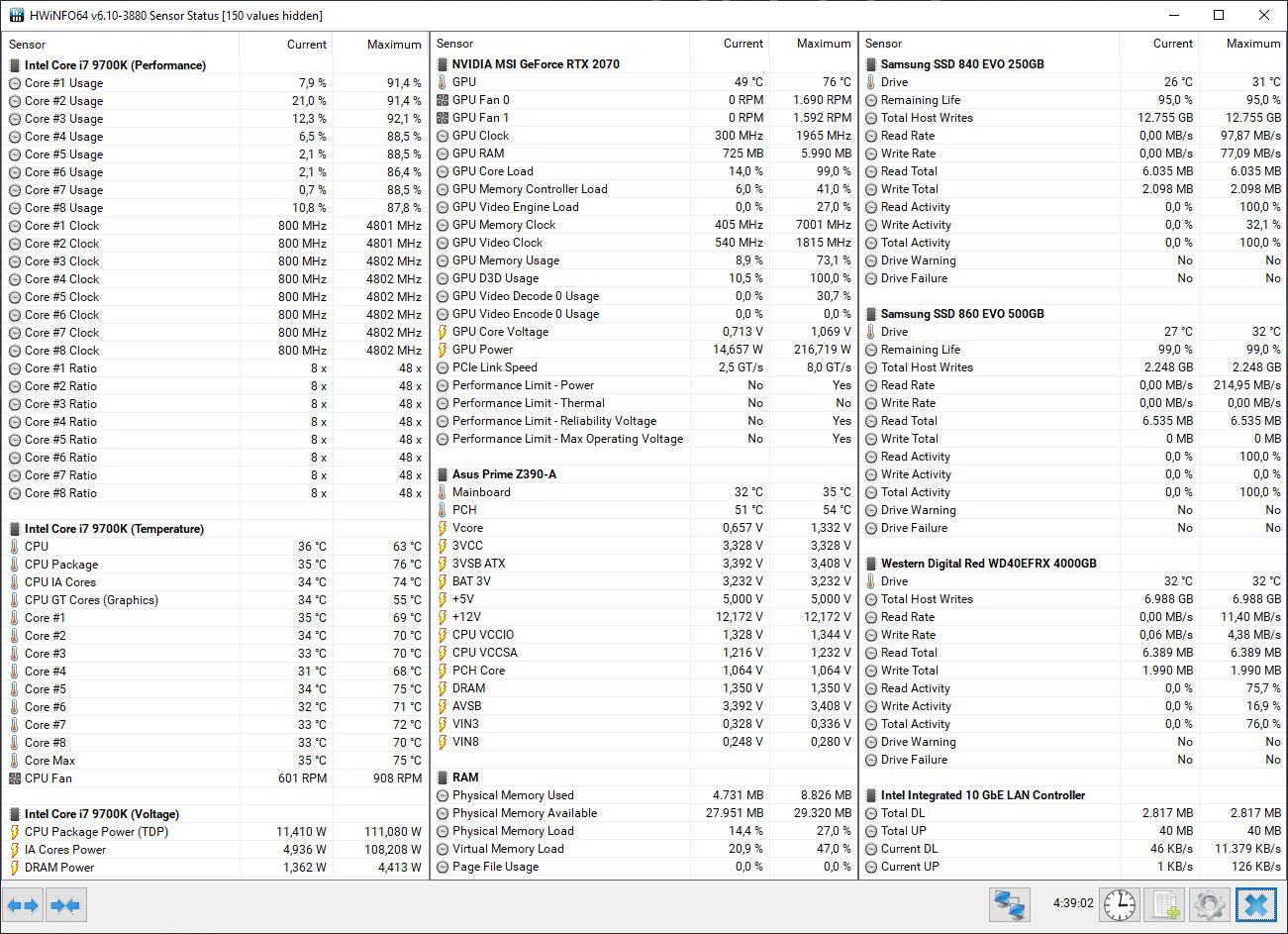Select the Core #8 Ratio row
The height and width of the screenshot is (934, 1288).
(216, 493)
